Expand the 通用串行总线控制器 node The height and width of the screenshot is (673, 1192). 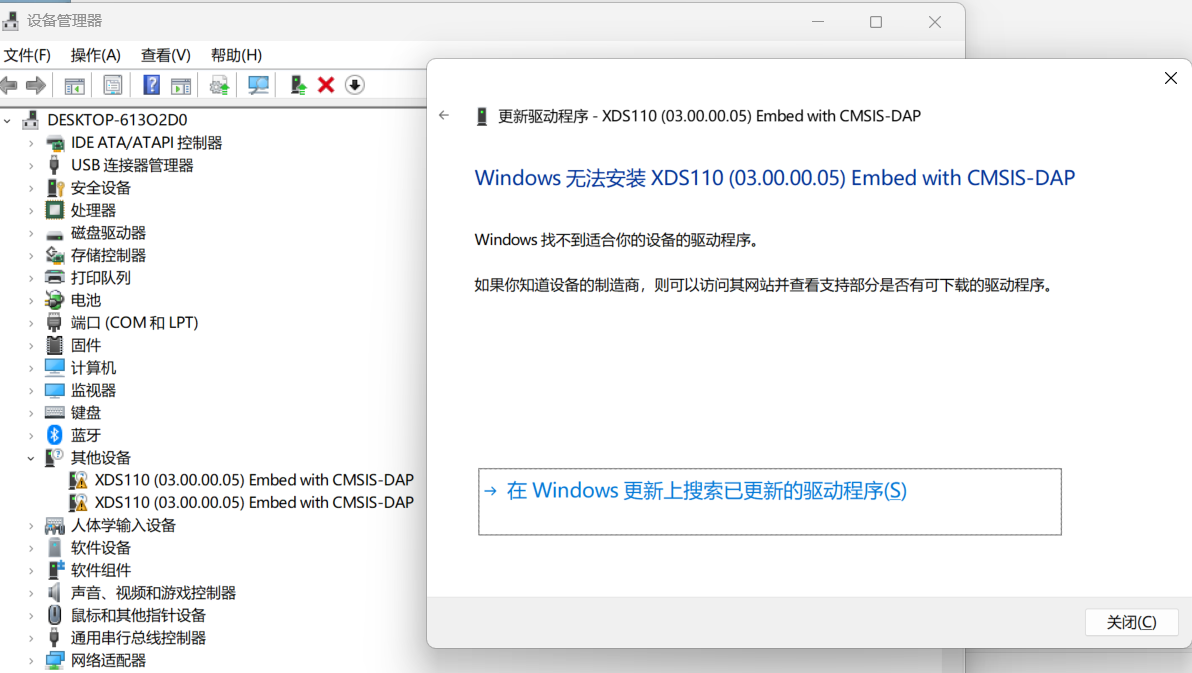point(31,637)
